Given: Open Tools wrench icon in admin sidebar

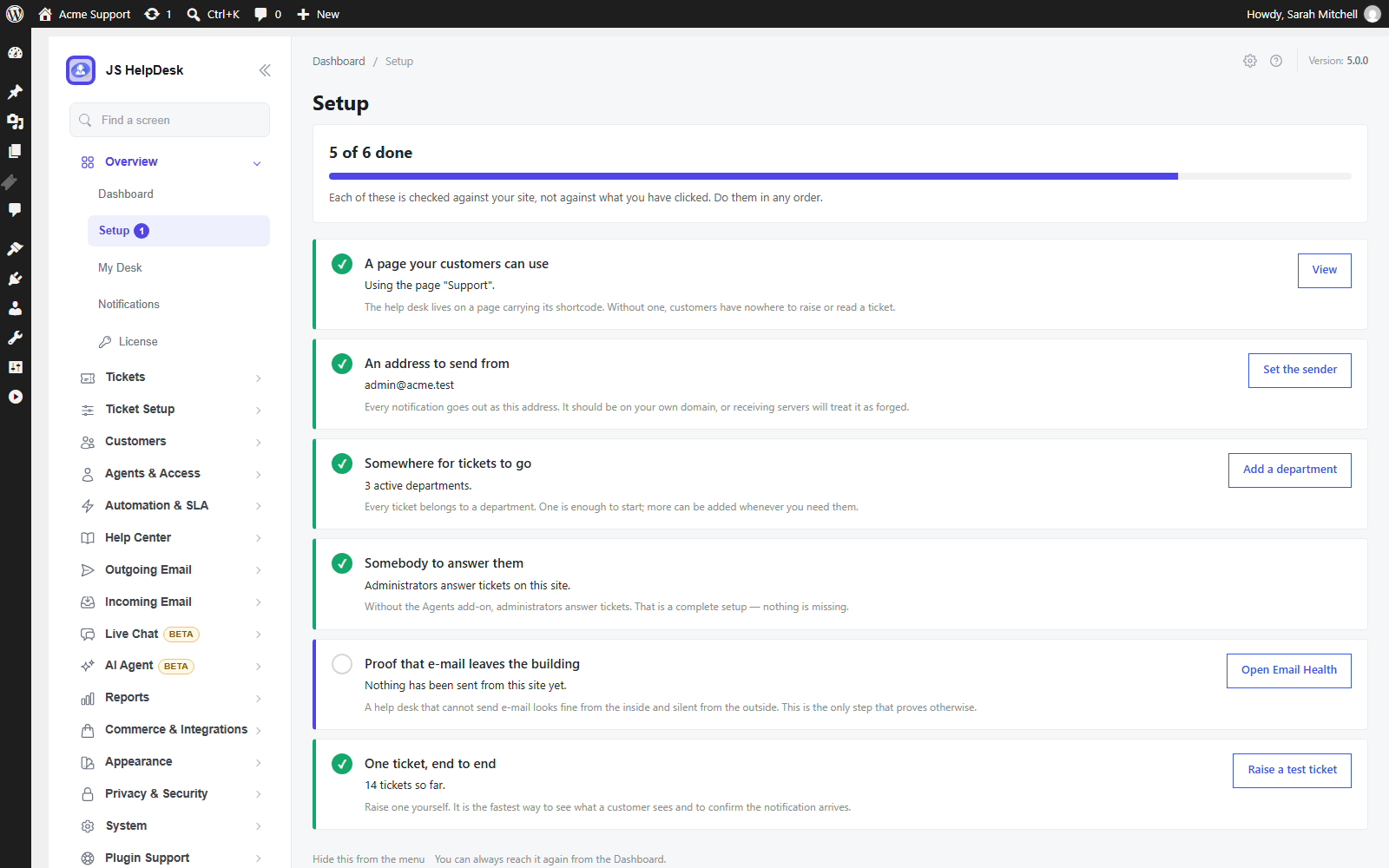Looking at the screenshot, I should [15, 338].
